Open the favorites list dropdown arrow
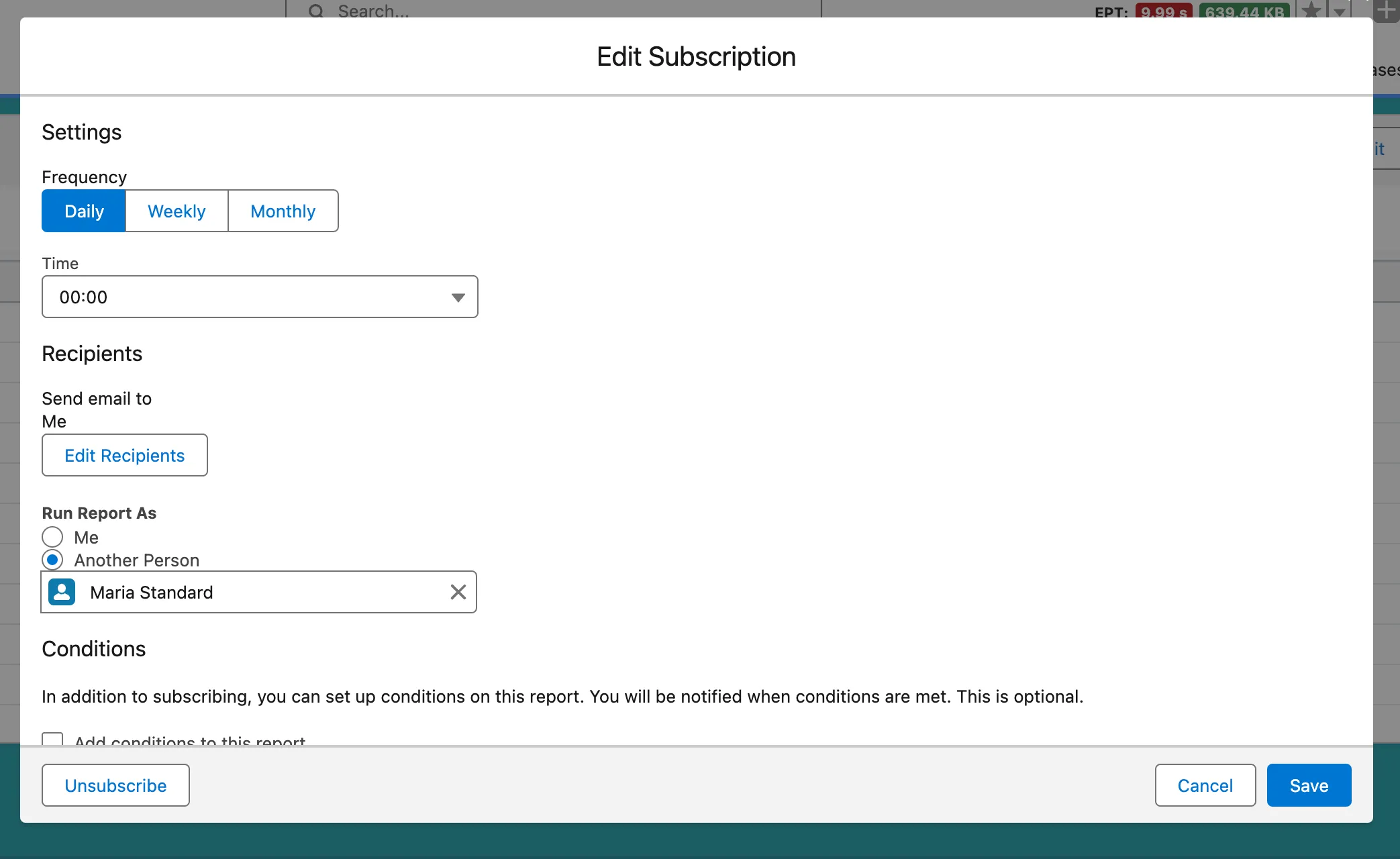This screenshot has width=1400, height=859. click(1340, 11)
